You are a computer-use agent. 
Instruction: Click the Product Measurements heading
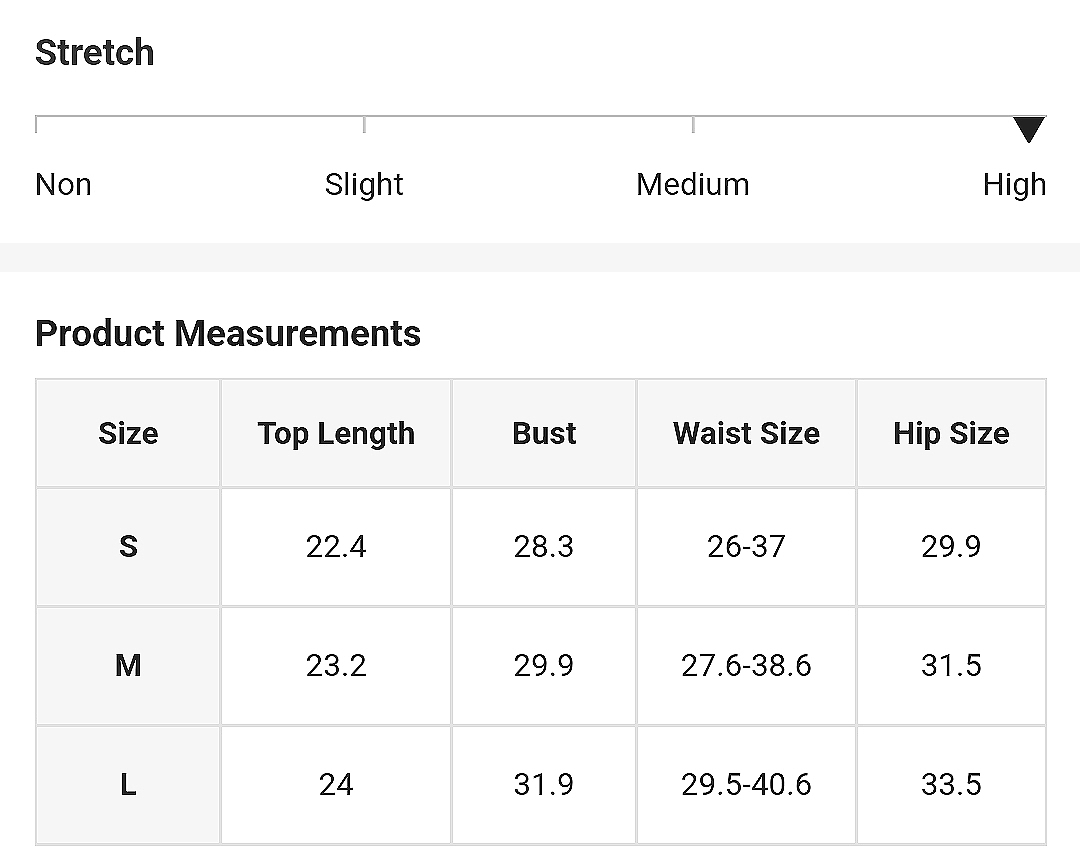click(228, 333)
